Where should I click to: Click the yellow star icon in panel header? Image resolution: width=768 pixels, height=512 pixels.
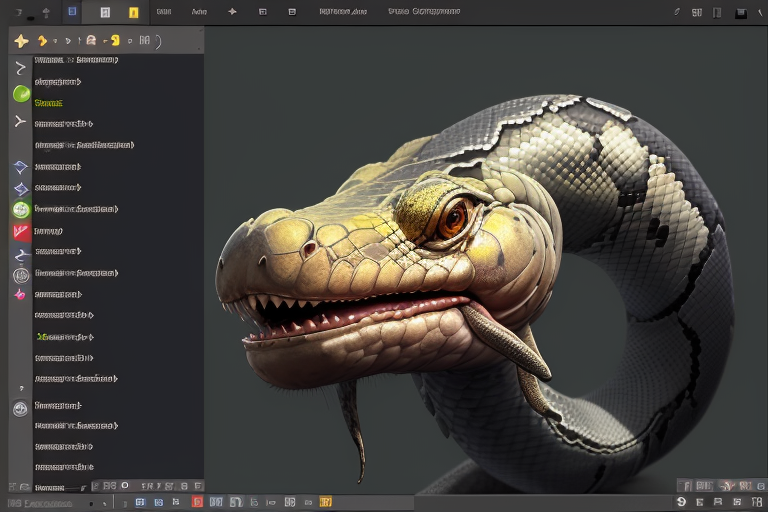click(x=21, y=41)
